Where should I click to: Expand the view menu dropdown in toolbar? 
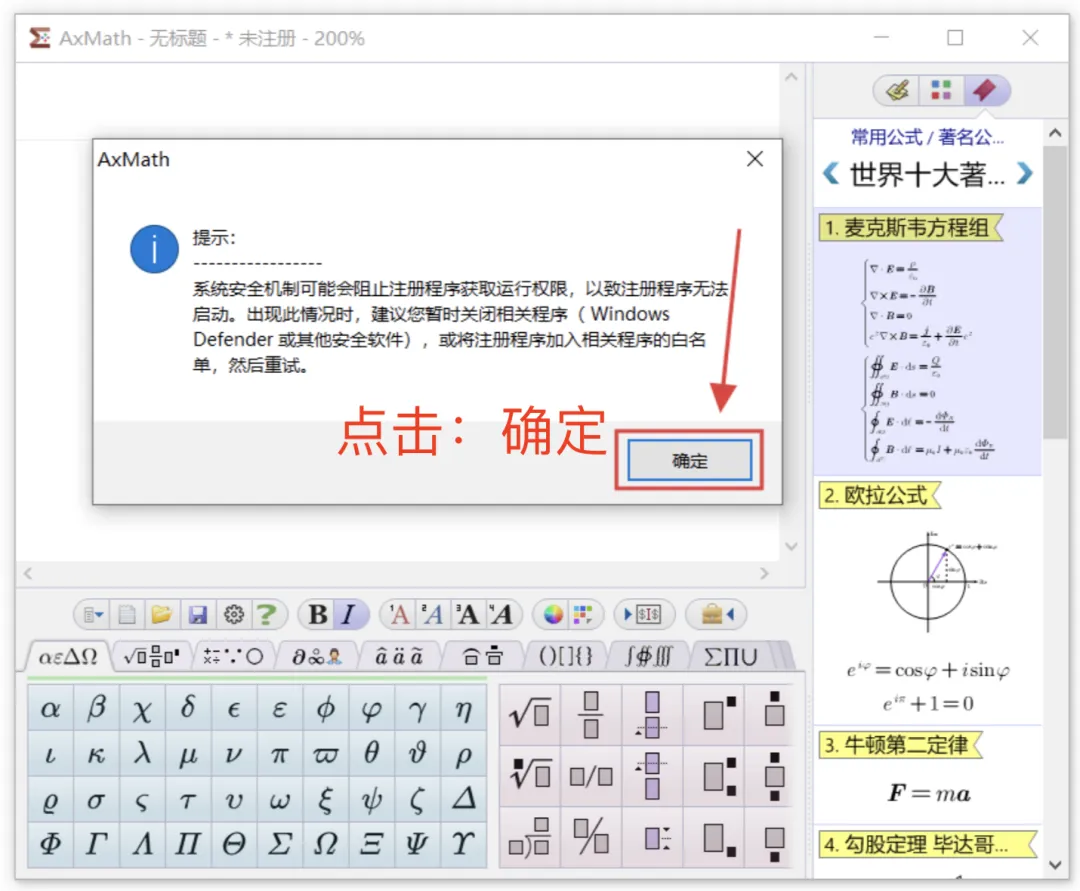pyautogui.click(x=93, y=614)
